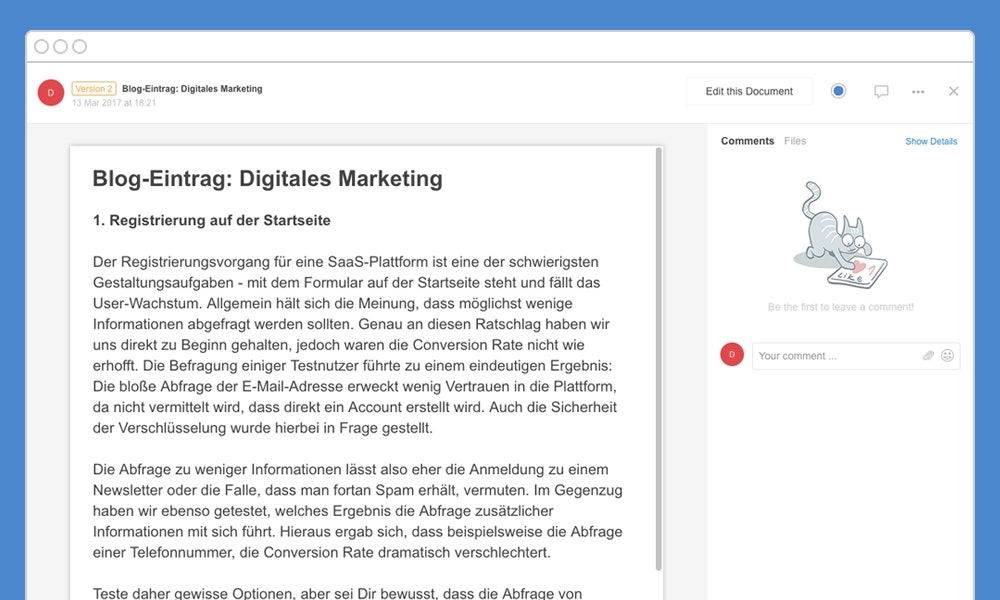
Task: Click the Show Details link
Action: pyautogui.click(x=931, y=142)
